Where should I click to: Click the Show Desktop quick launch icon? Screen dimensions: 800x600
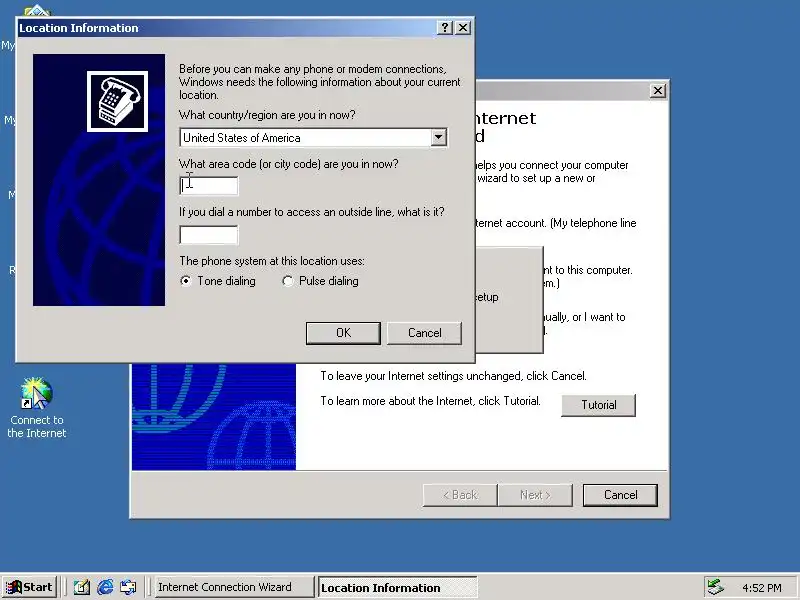click(81, 587)
